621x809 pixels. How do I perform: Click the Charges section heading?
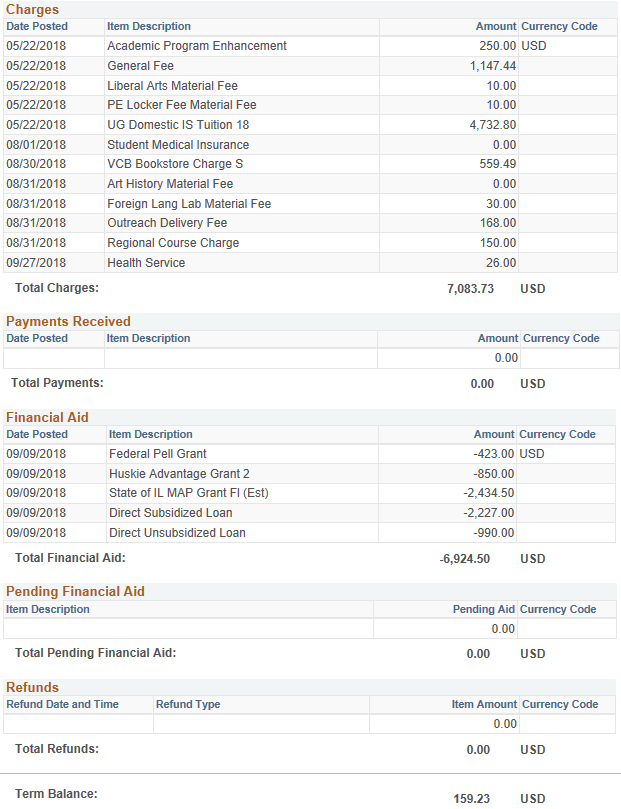tap(32, 9)
